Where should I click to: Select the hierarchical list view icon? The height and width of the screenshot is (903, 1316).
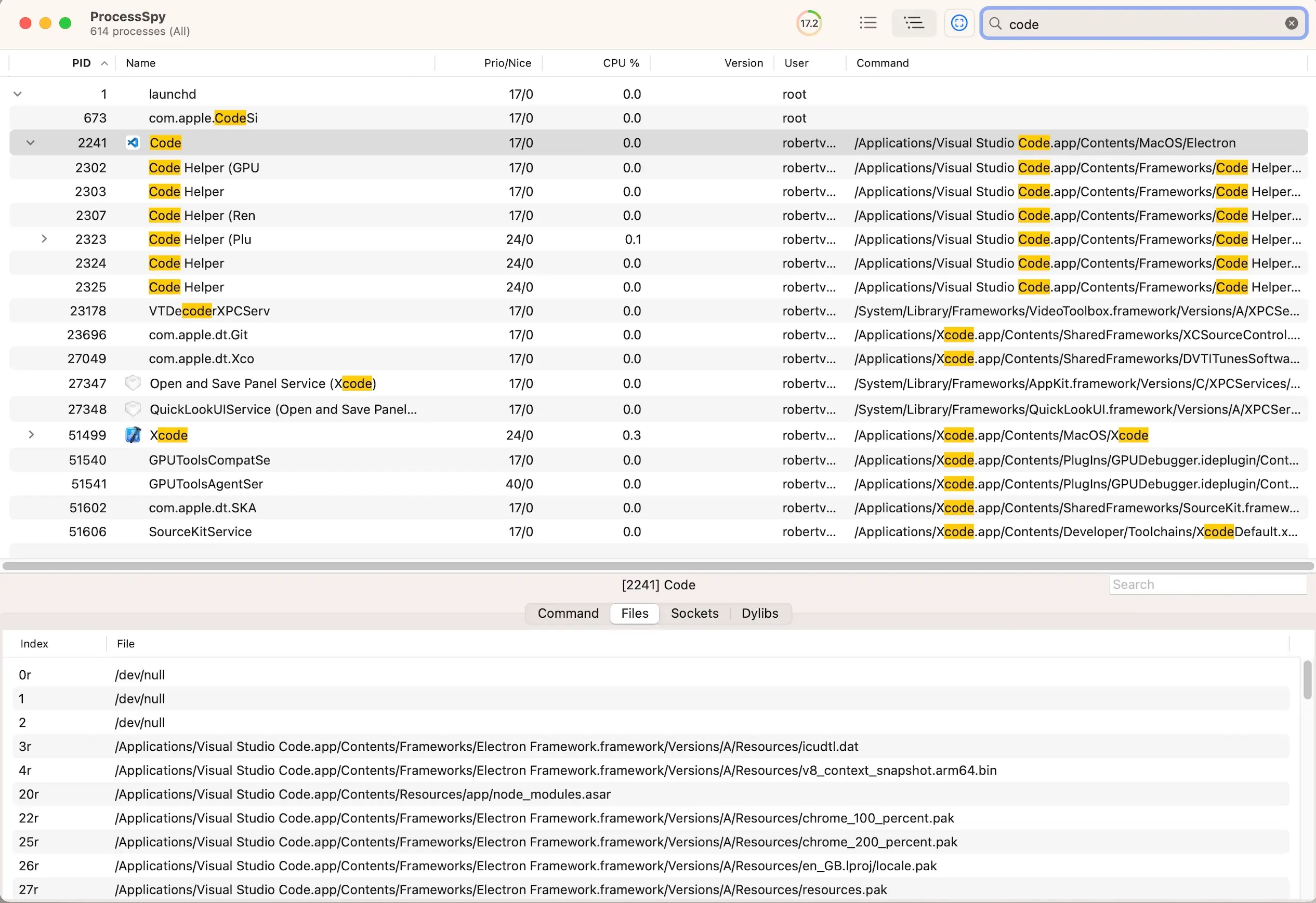point(913,23)
